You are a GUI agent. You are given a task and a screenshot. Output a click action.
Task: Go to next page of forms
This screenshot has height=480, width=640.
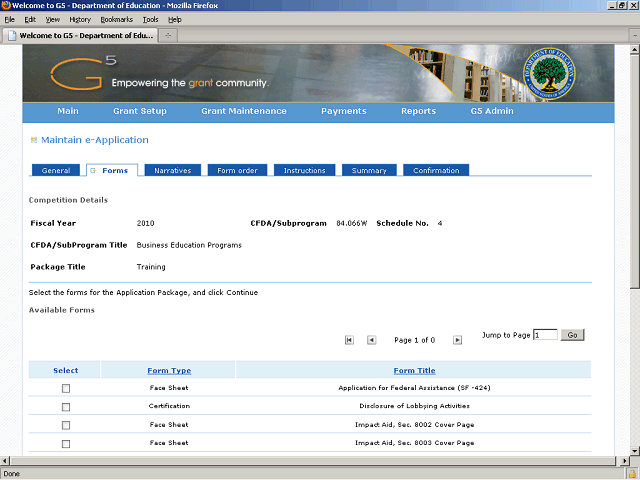coord(457,340)
